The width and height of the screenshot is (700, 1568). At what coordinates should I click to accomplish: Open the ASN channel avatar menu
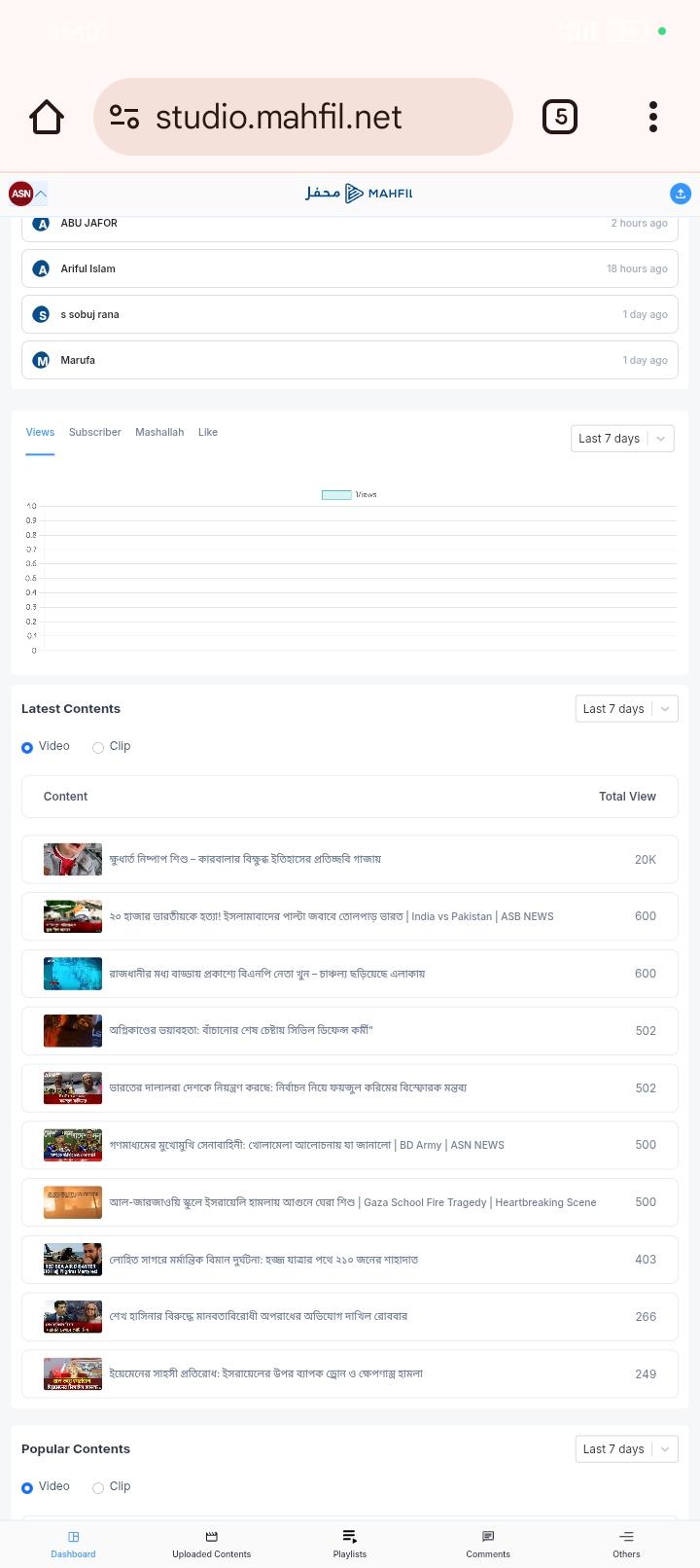(27, 194)
